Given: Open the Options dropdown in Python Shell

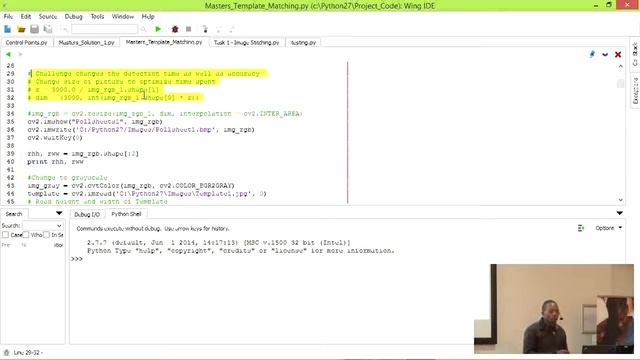Looking at the screenshot, I should click(609, 228).
